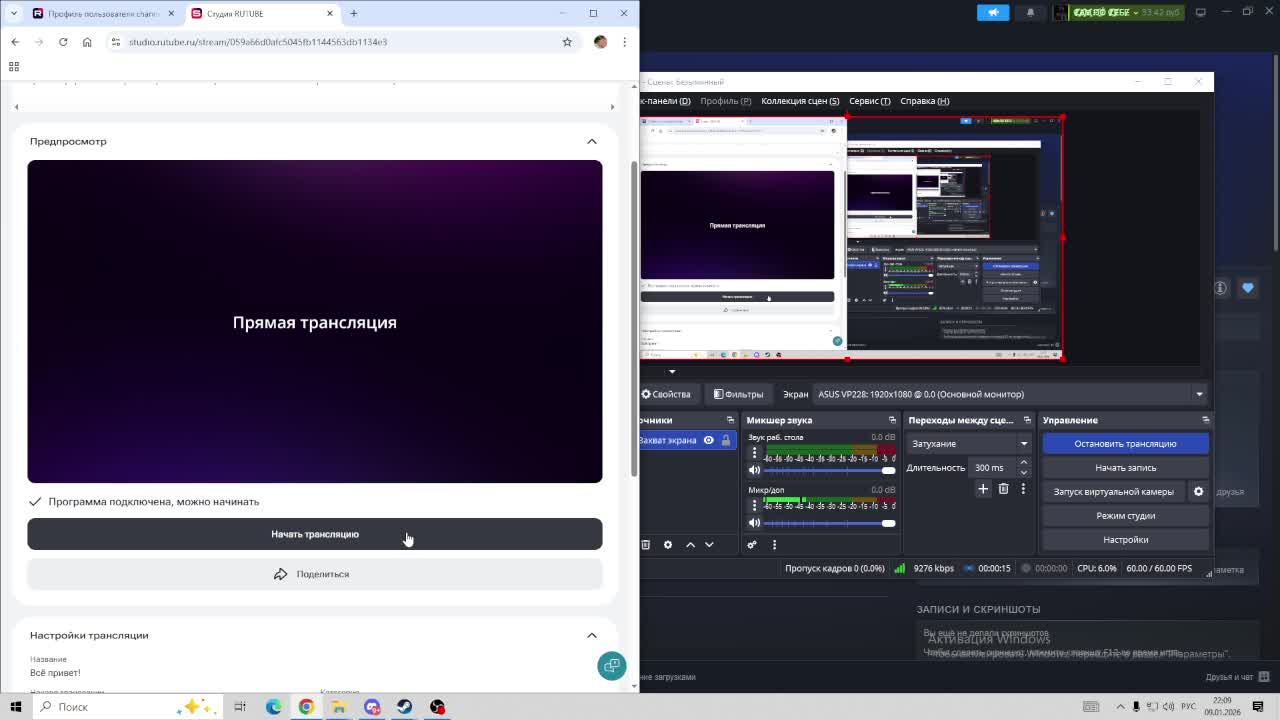1280x720 pixels.
Task: Open source properties gear under sources
Action: 668,545
